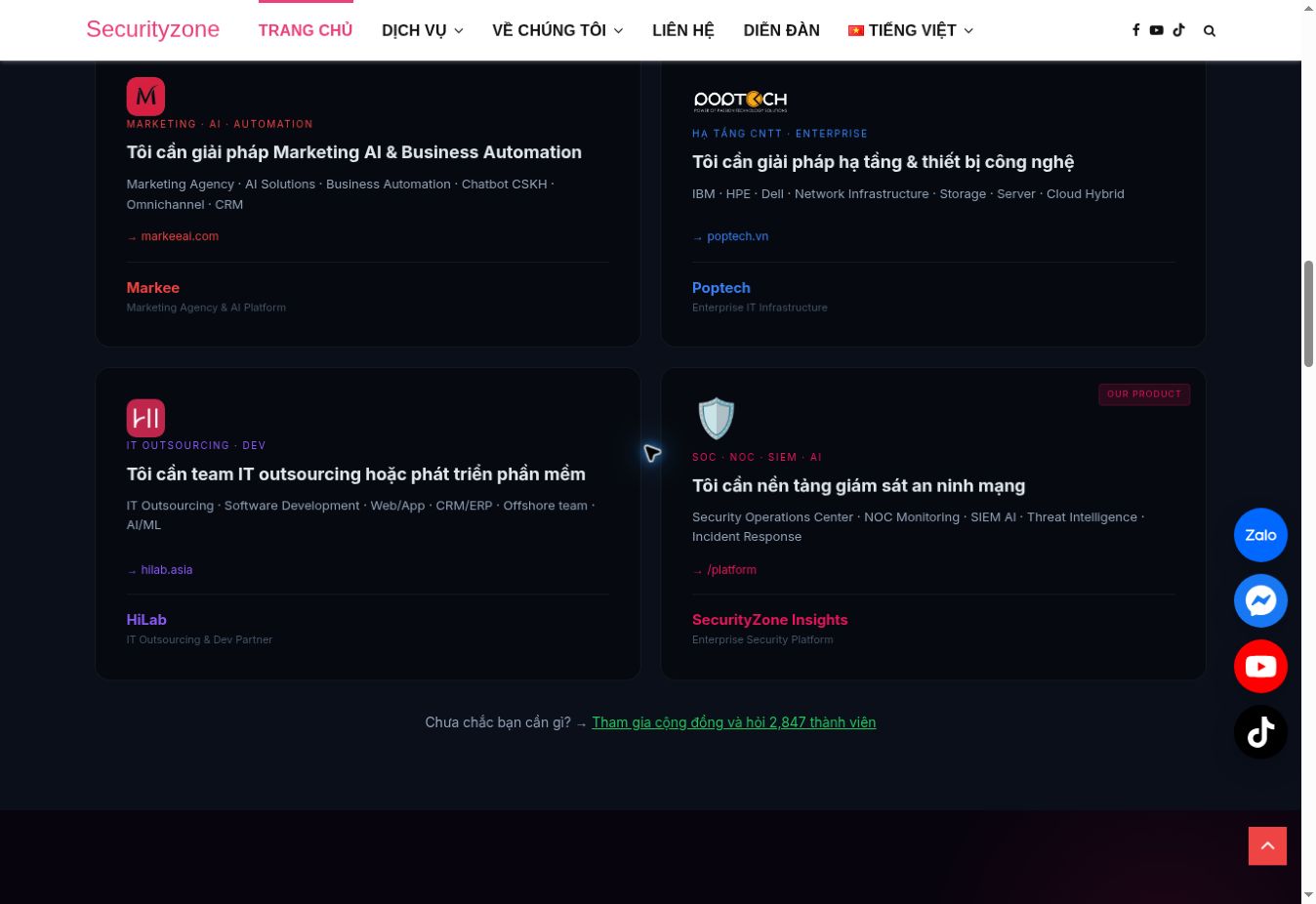Click the nền tảng giám sát an ninh mạng heading
Screen dimensions: 1316x904
[x=859, y=486]
